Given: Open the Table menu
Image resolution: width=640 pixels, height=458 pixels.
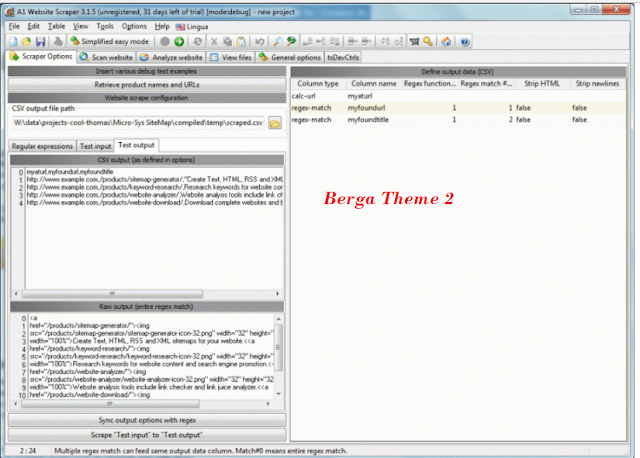Looking at the screenshot, I should pyautogui.click(x=56, y=27).
